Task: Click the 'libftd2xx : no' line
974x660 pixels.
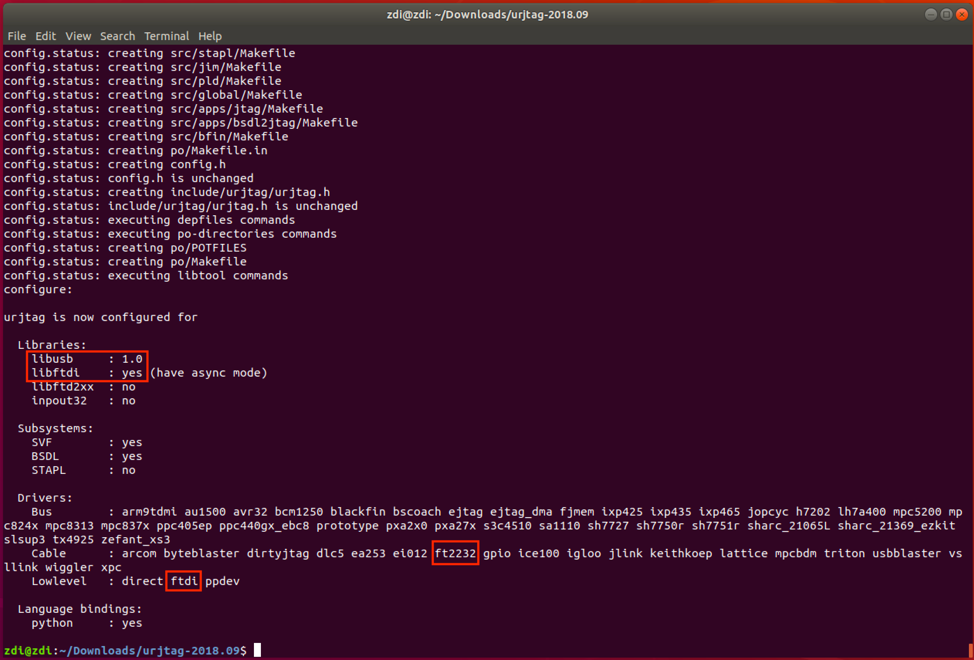Action: click(83, 387)
